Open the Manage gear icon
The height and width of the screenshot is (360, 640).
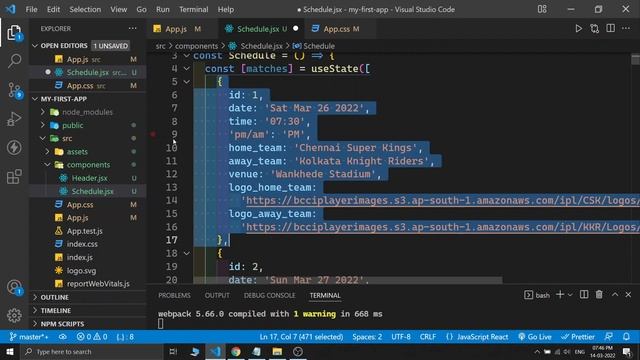point(14,315)
